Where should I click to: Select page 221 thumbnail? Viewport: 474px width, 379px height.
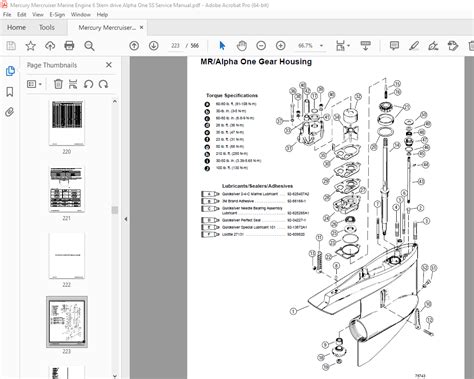pos(67,189)
